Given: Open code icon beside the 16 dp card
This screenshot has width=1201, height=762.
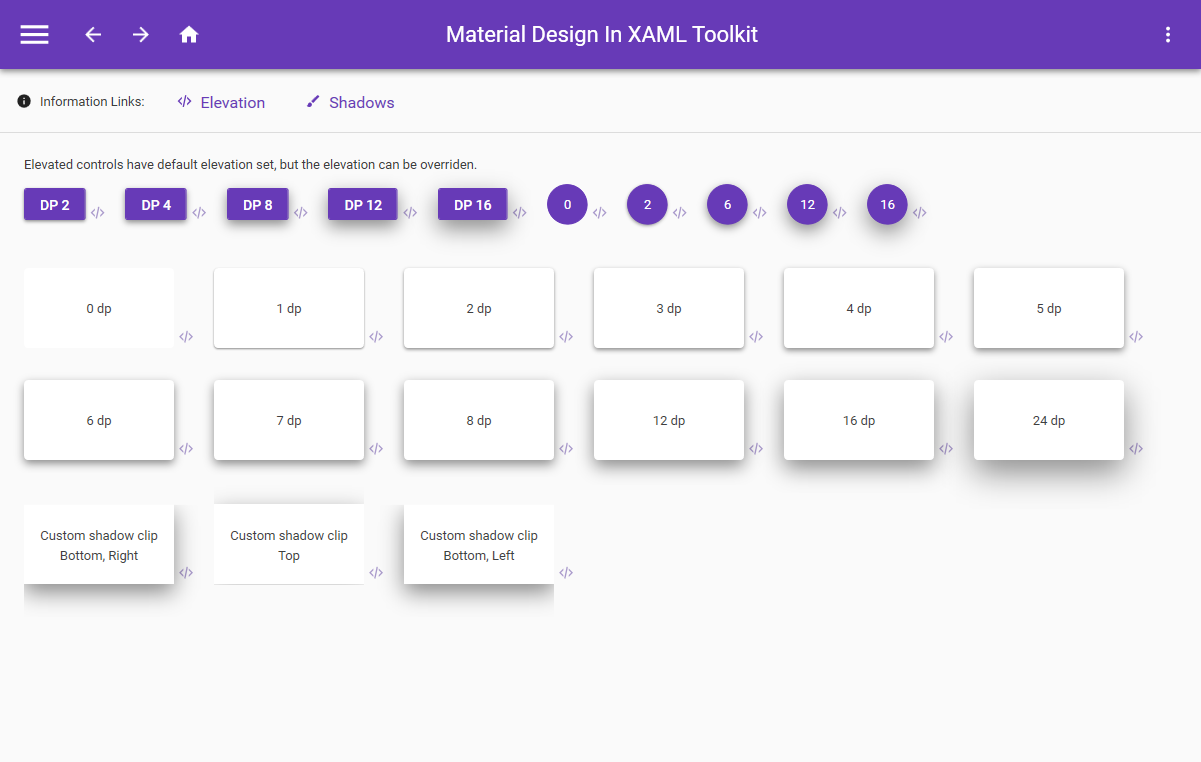Looking at the screenshot, I should point(946,449).
